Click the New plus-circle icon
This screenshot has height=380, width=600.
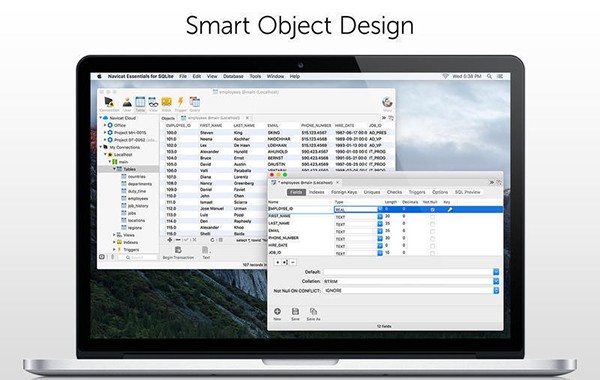pos(277,312)
